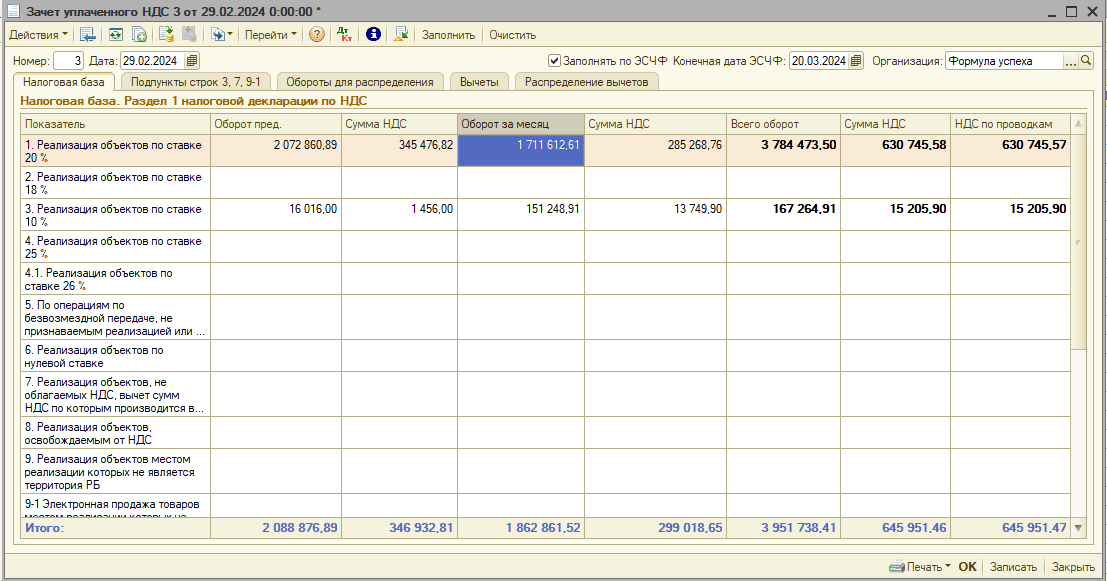Open the Печать dropdown at the bottom
Image resolution: width=1107 pixels, height=581 pixels.
[919, 567]
